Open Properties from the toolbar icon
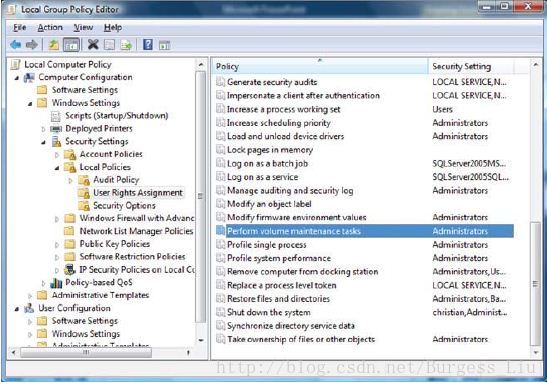The image size is (547, 387). click(110, 45)
